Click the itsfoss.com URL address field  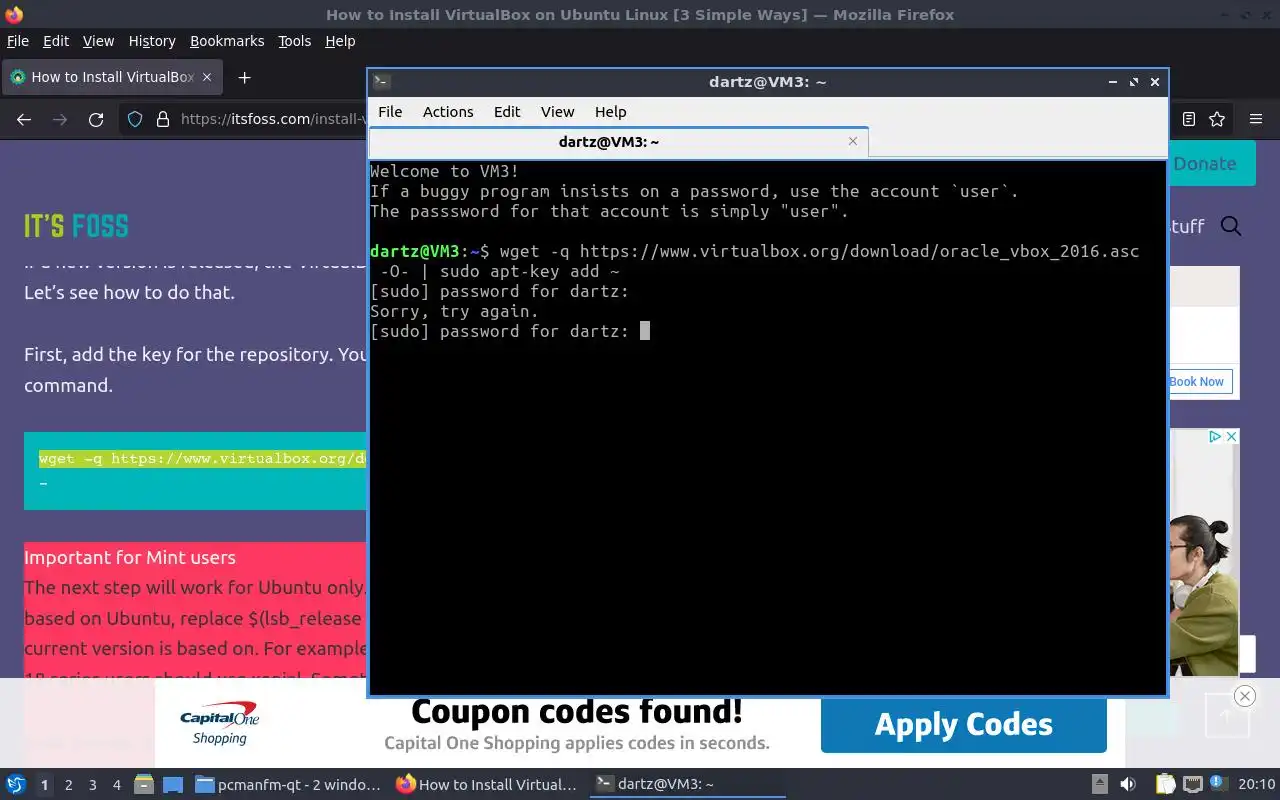272,119
